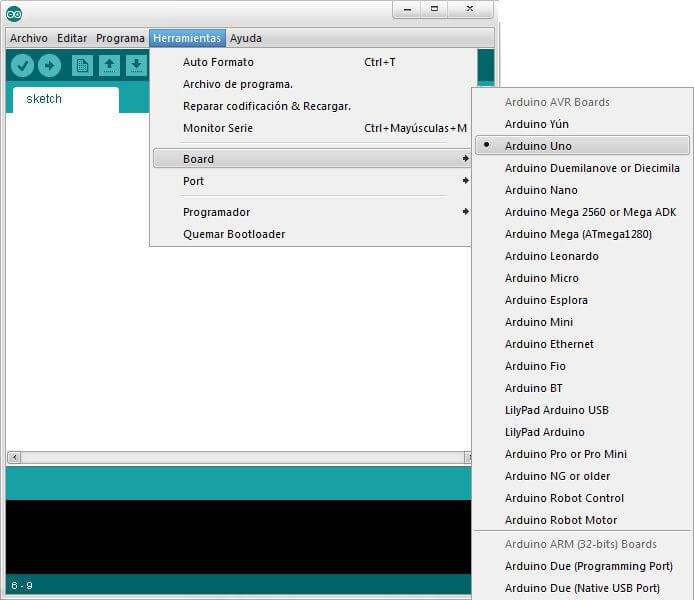Image resolution: width=694 pixels, height=600 pixels.
Task: Select the sketch tab
Action: 66,99
